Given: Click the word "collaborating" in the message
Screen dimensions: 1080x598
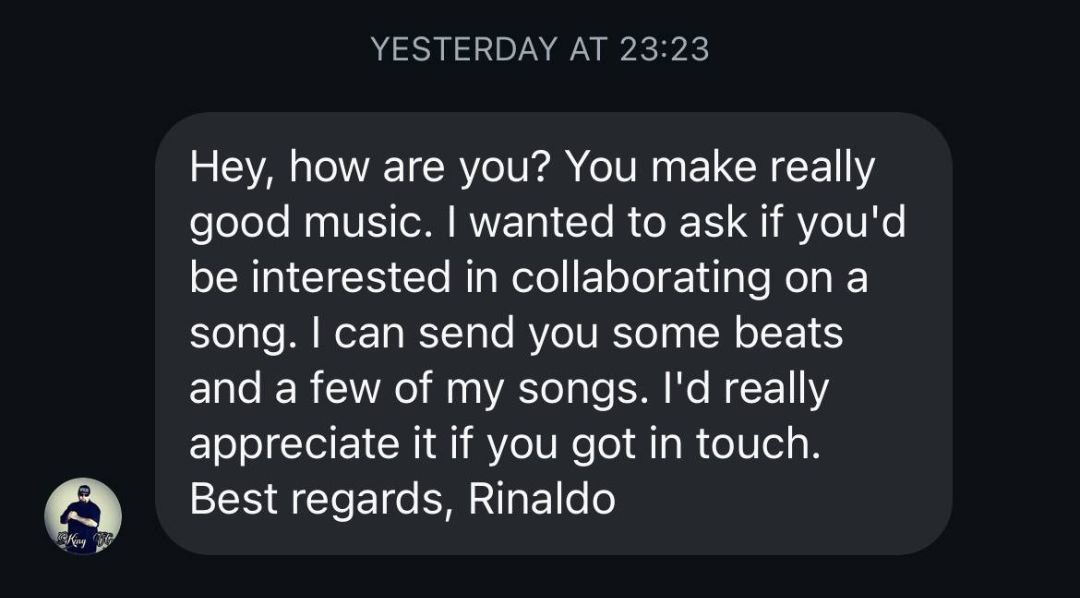Looking at the screenshot, I should click(641, 279).
